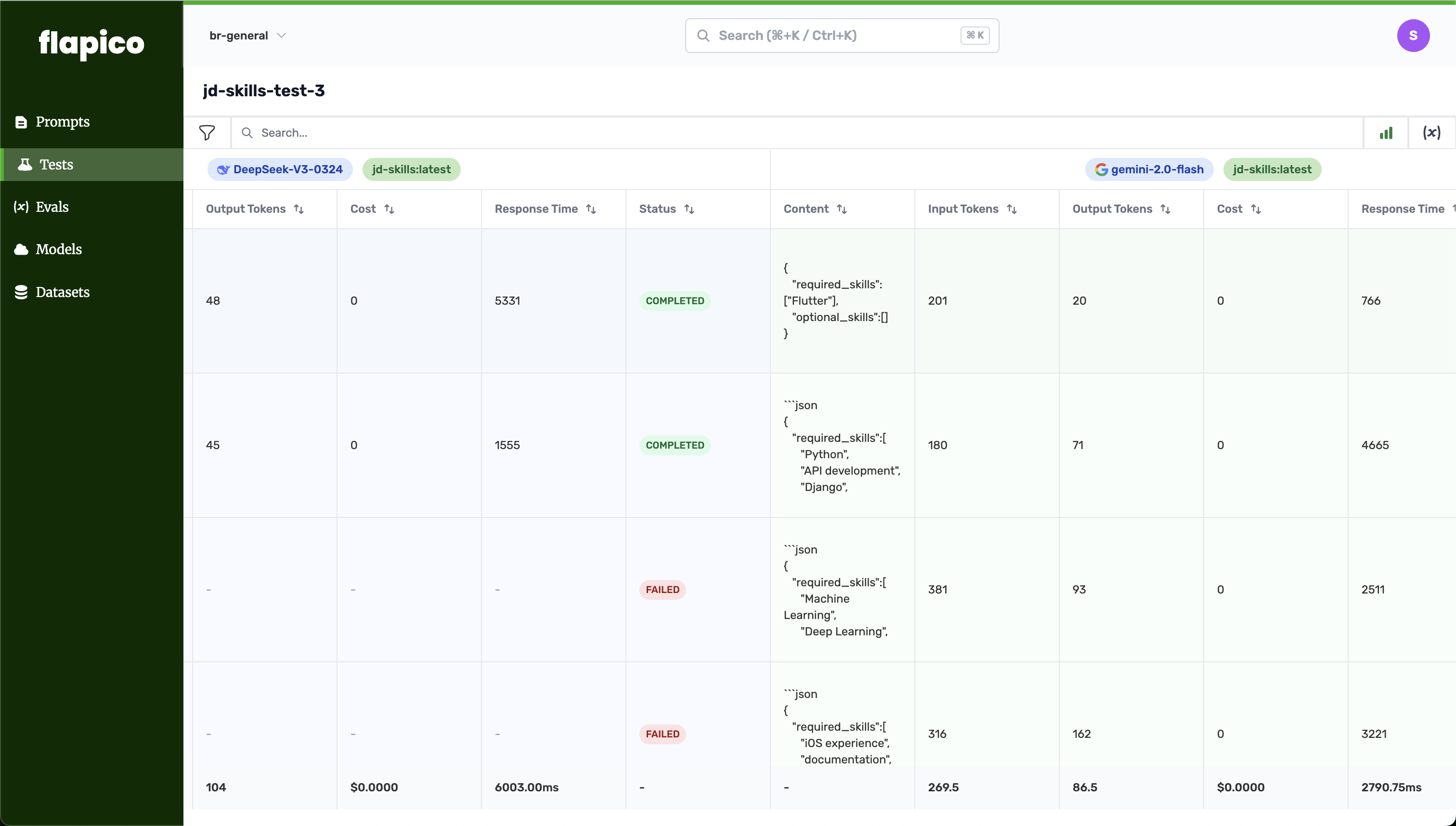Image resolution: width=1456 pixels, height=826 pixels.
Task: Sort by DeepSeek Output Tokens column
Action: click(x=299, y=209)
